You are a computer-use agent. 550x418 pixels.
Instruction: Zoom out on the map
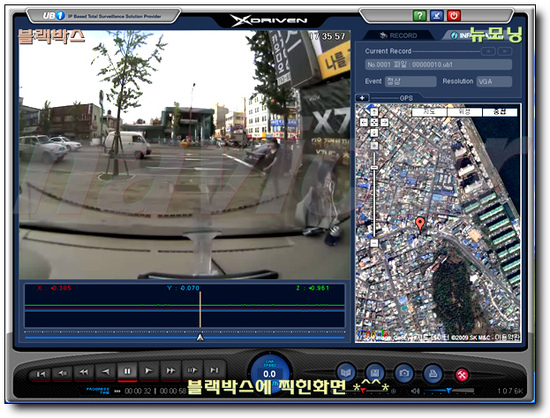[374, 243]
